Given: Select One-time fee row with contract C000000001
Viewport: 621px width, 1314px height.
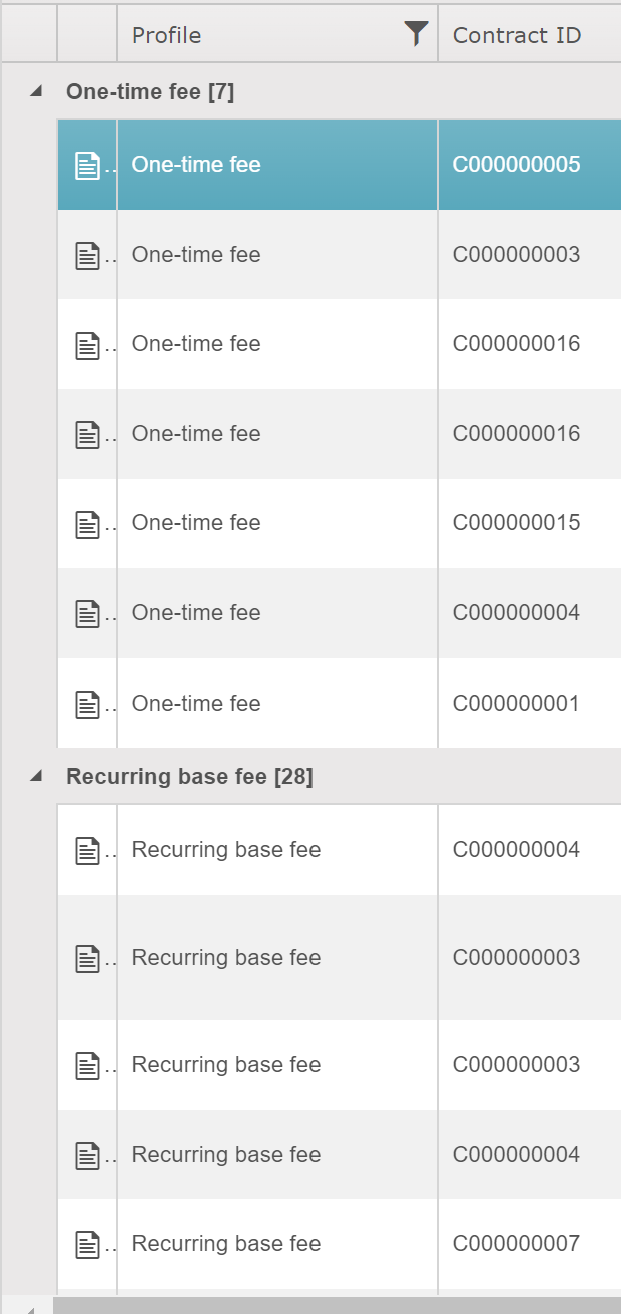Looking at the screenshot, I should [196, 704].
